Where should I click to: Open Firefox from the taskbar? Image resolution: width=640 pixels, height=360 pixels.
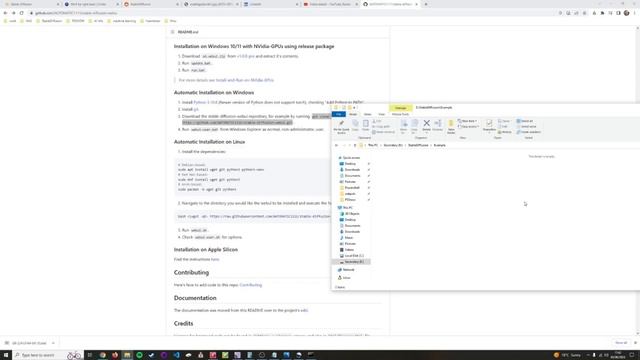coord(115,355)
